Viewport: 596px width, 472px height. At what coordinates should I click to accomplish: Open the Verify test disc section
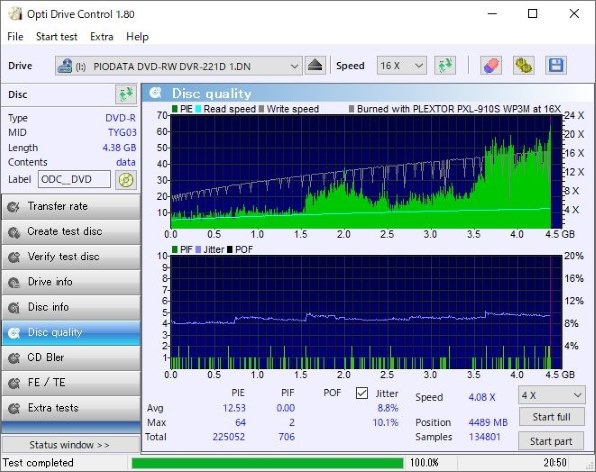pos(71,257)
